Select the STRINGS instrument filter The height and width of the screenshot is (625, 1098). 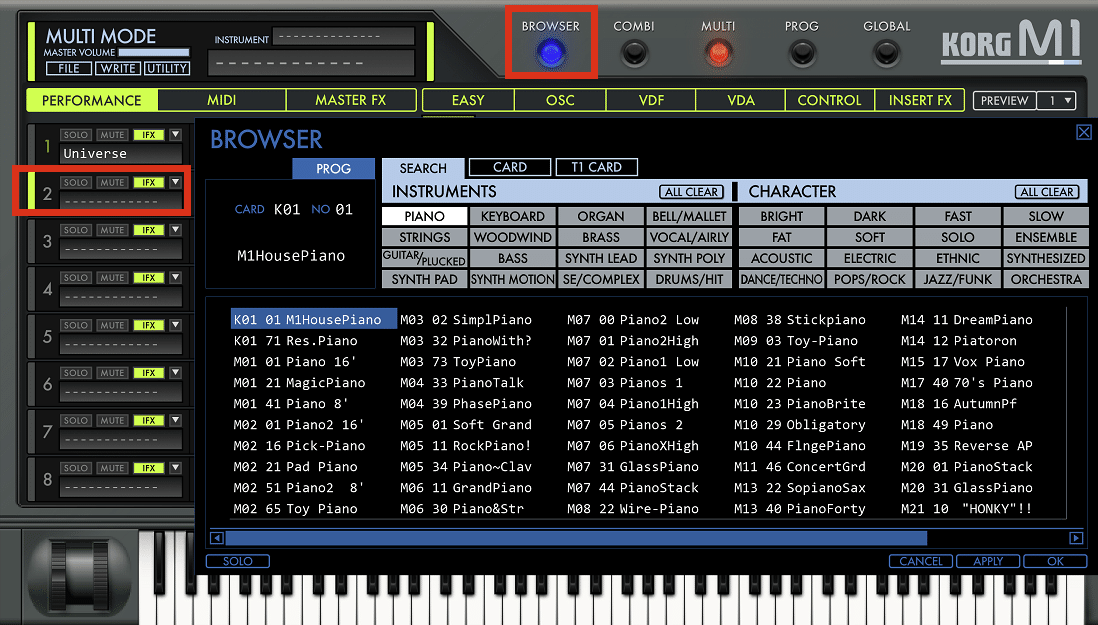click(424, 237)
